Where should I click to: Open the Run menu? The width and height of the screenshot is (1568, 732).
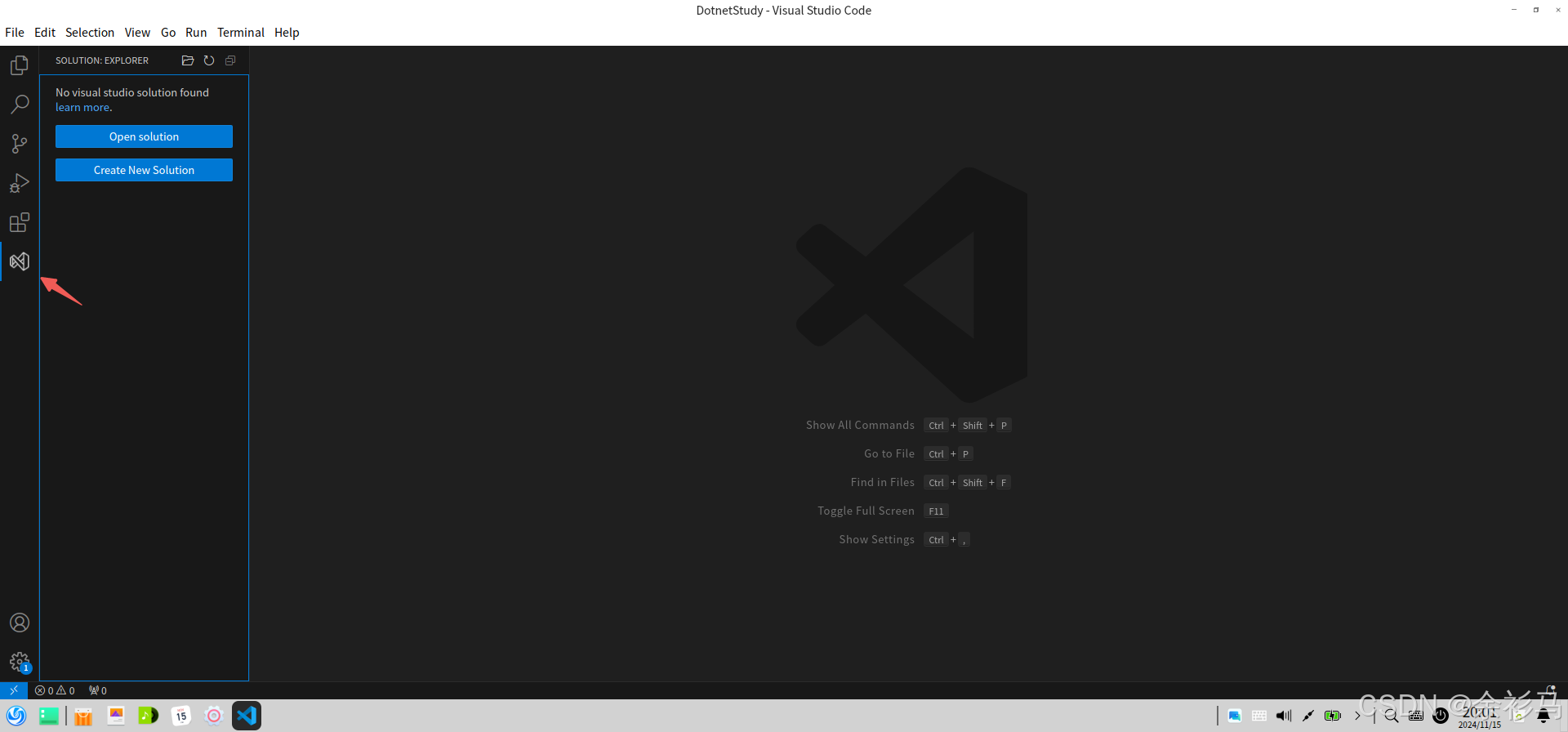point(196,33)
